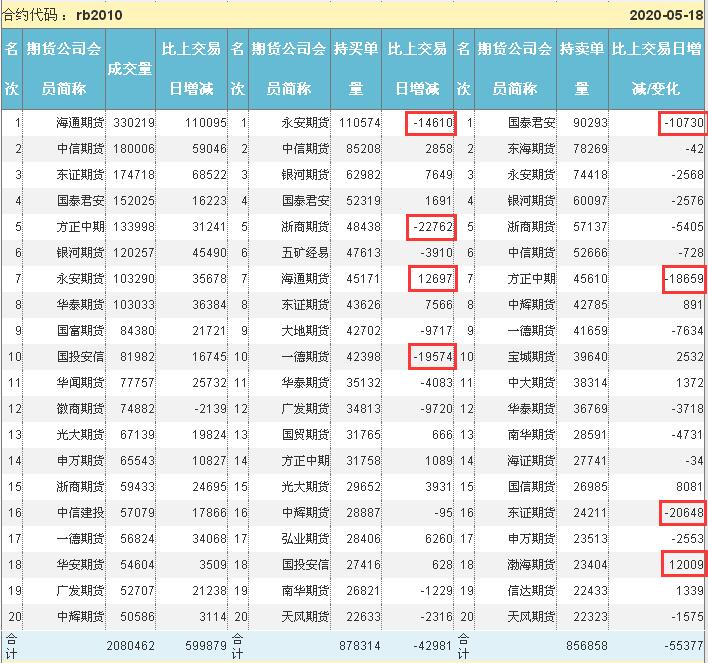Image resolution: width=708 pixels, height=663 pixels.
Task: Select the cell reading 174718
Action: [134, 175]
